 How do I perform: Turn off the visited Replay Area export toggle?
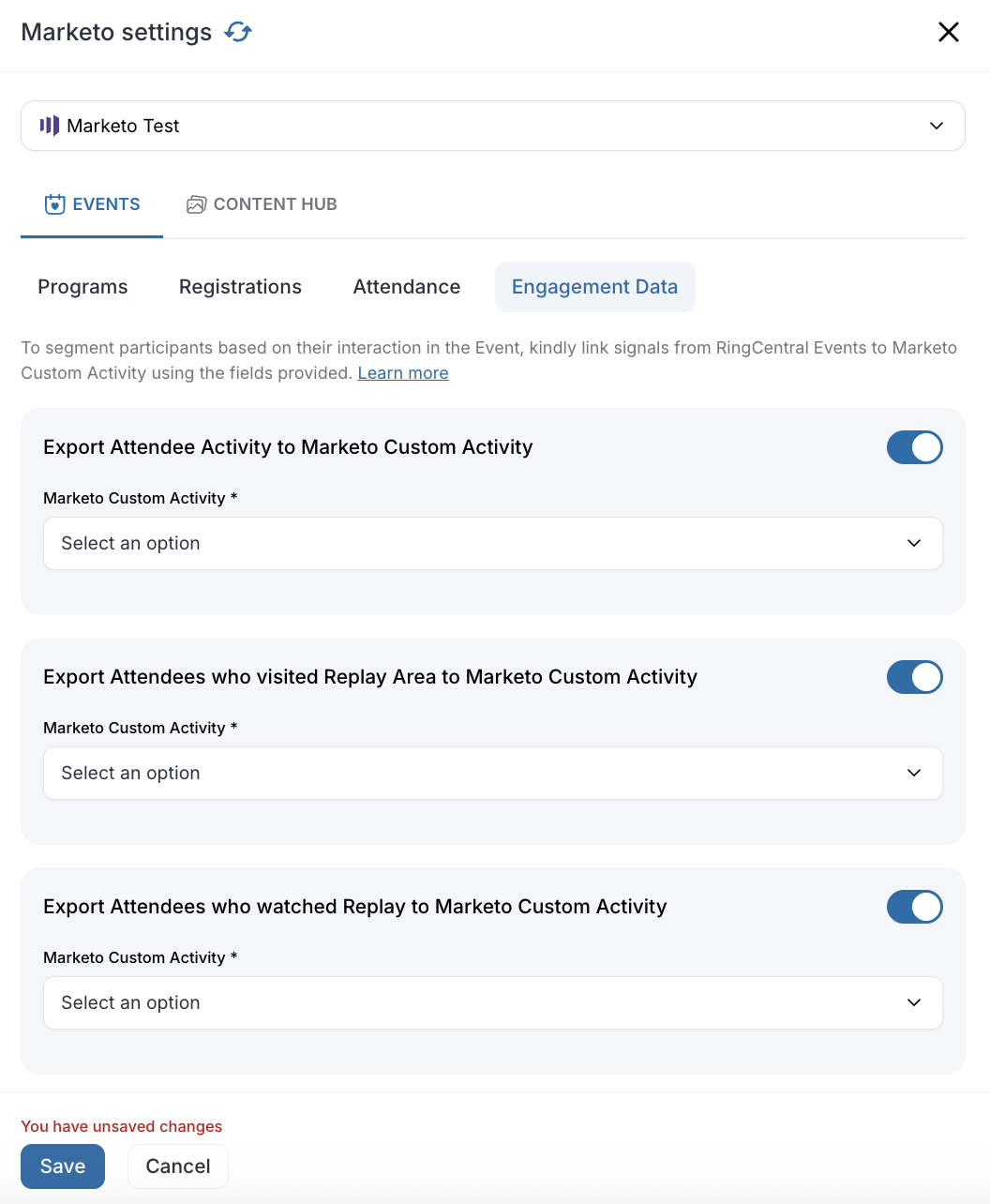[x=915, y=677]
